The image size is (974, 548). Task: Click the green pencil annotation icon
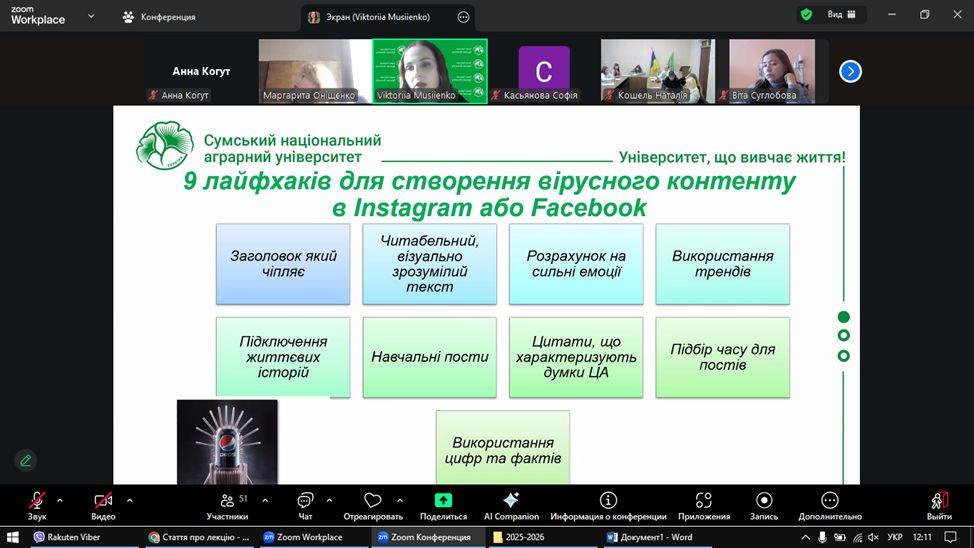pos(26,460)
